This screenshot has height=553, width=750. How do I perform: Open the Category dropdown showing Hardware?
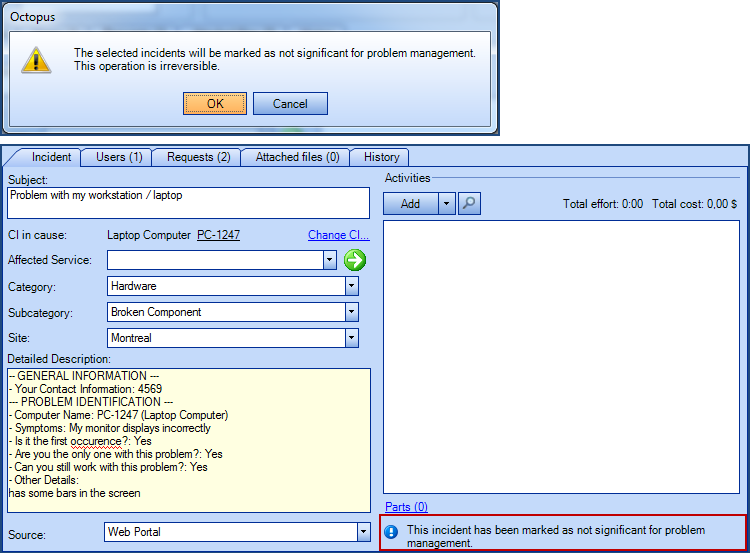tap(351, 286)
